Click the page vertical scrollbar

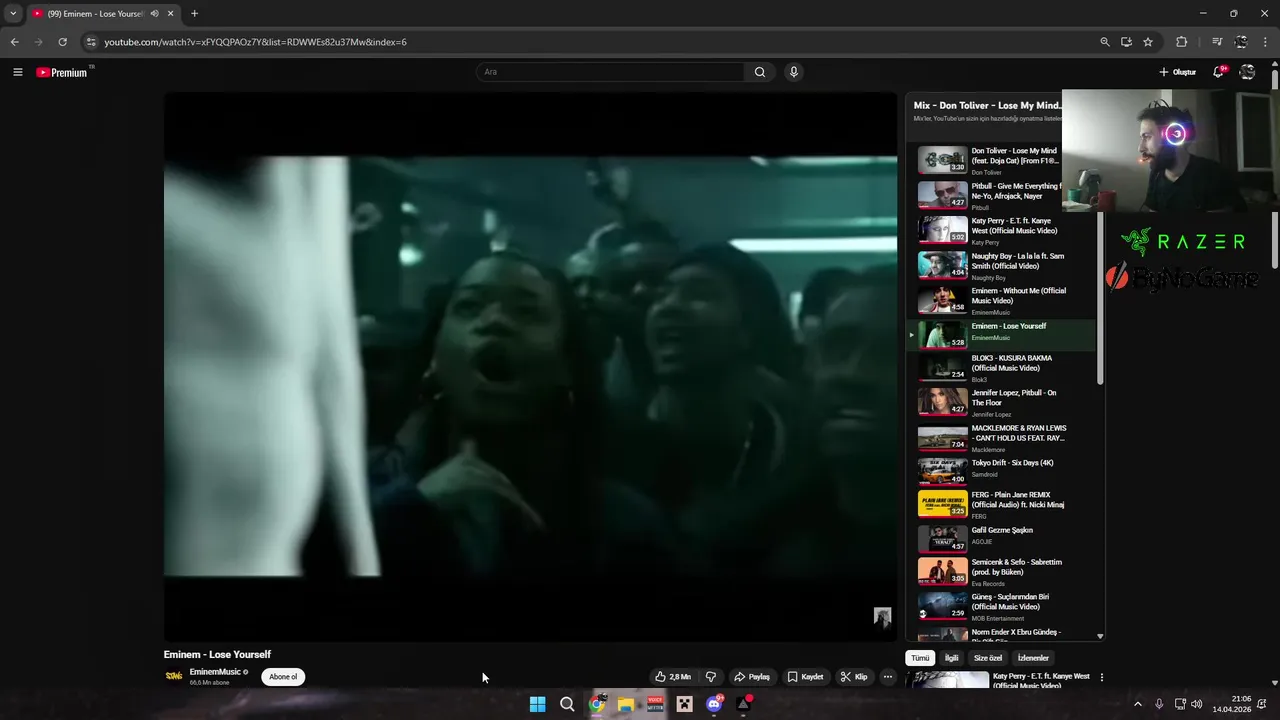tap(1274, 170)
